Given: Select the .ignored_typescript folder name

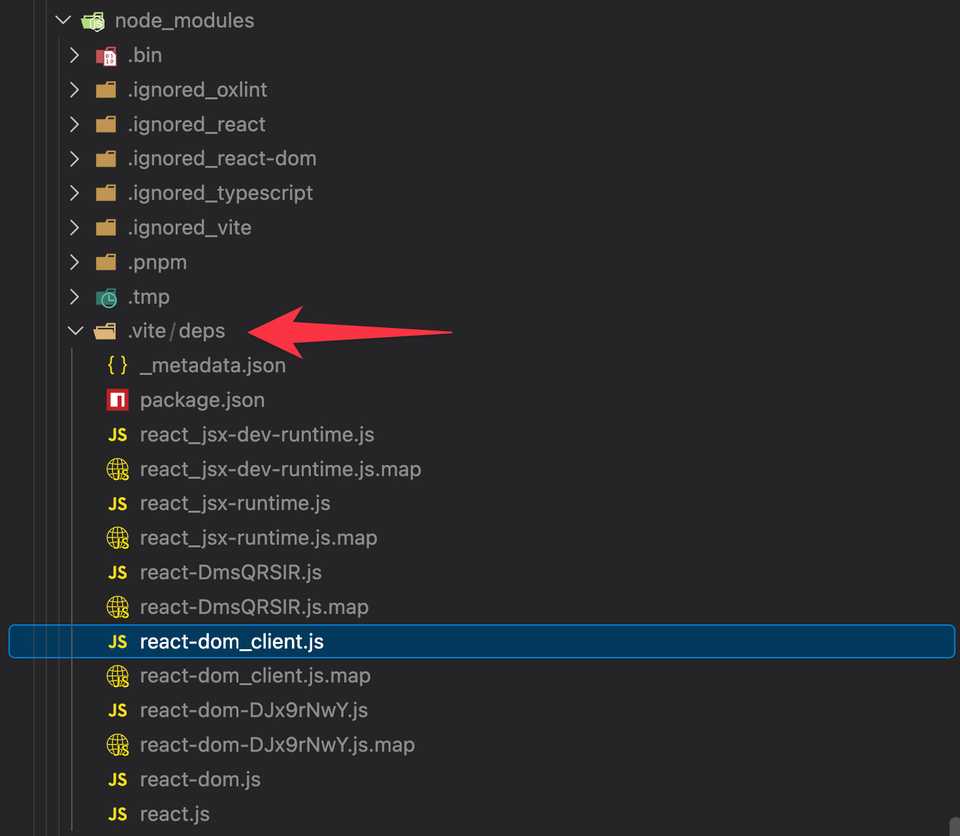Looking at the screenshot, I should coord(220,194).
